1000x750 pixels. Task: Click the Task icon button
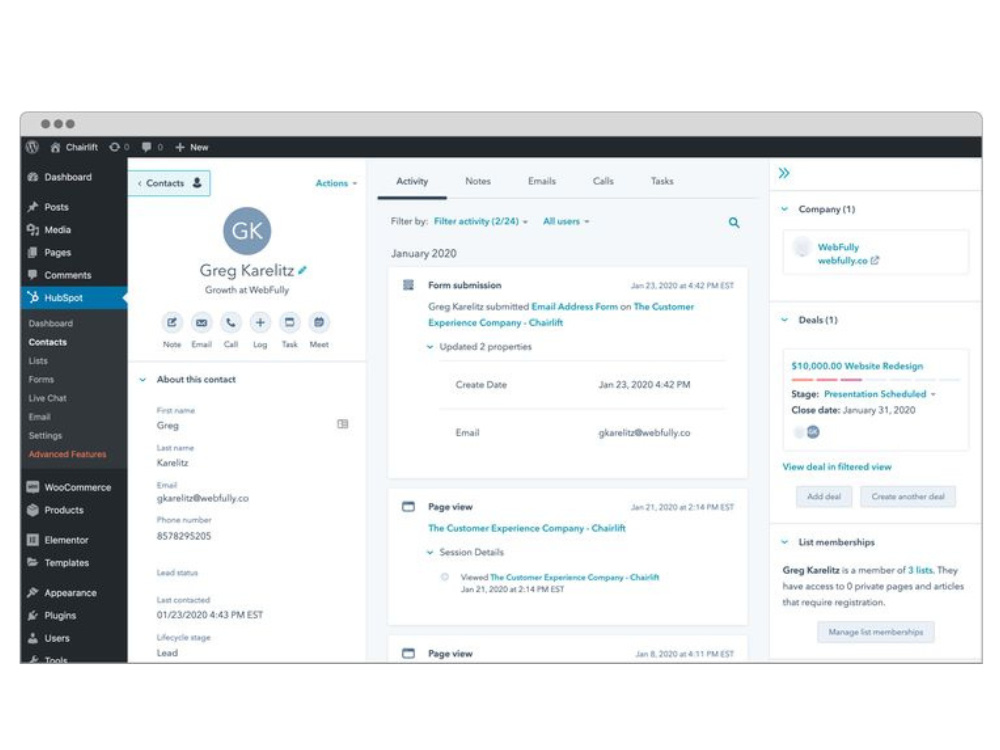click(x=290, y=323)
